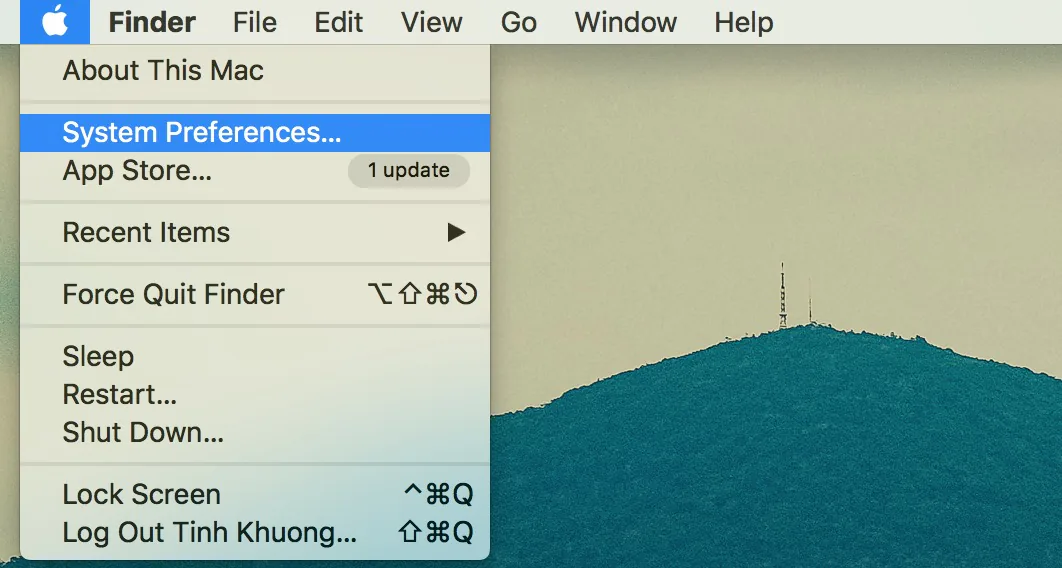Open the Finder menu
The height and width of the screenshot is (568, 1062).
pyautogui.click(x=152, y=22)
